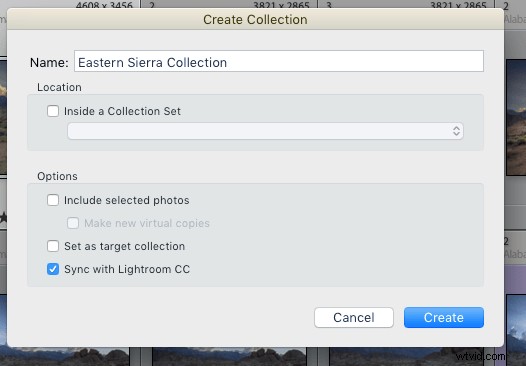Enable Set as target collection
The height and width of the screenshot is (366, 526).
point(53,246)
